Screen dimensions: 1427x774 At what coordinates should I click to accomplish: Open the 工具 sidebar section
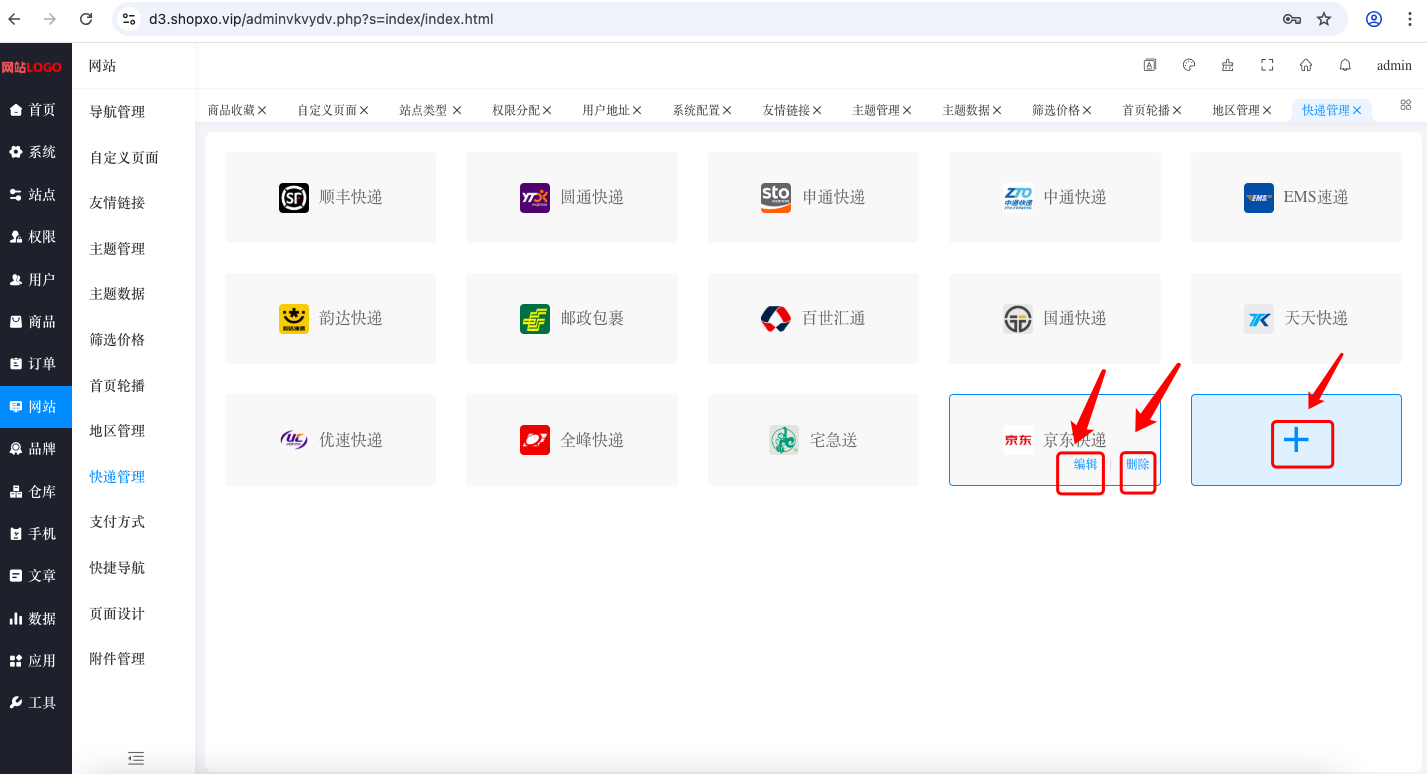(x=36, y=703)
